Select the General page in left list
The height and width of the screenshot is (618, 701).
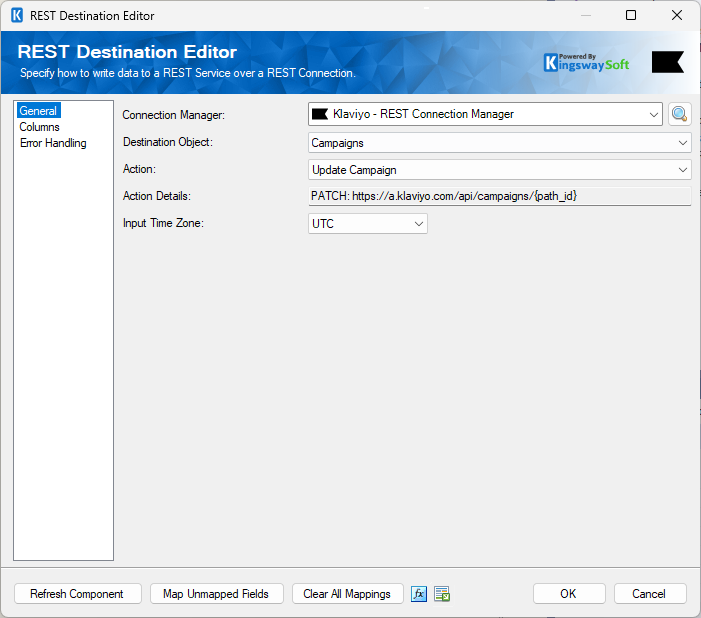[39, 111]
